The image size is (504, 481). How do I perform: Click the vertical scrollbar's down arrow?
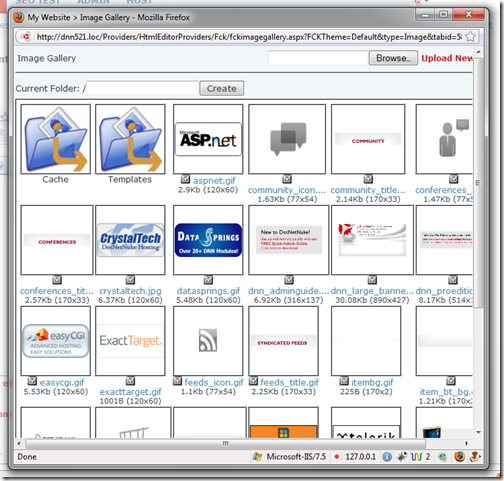coord(478,432)
